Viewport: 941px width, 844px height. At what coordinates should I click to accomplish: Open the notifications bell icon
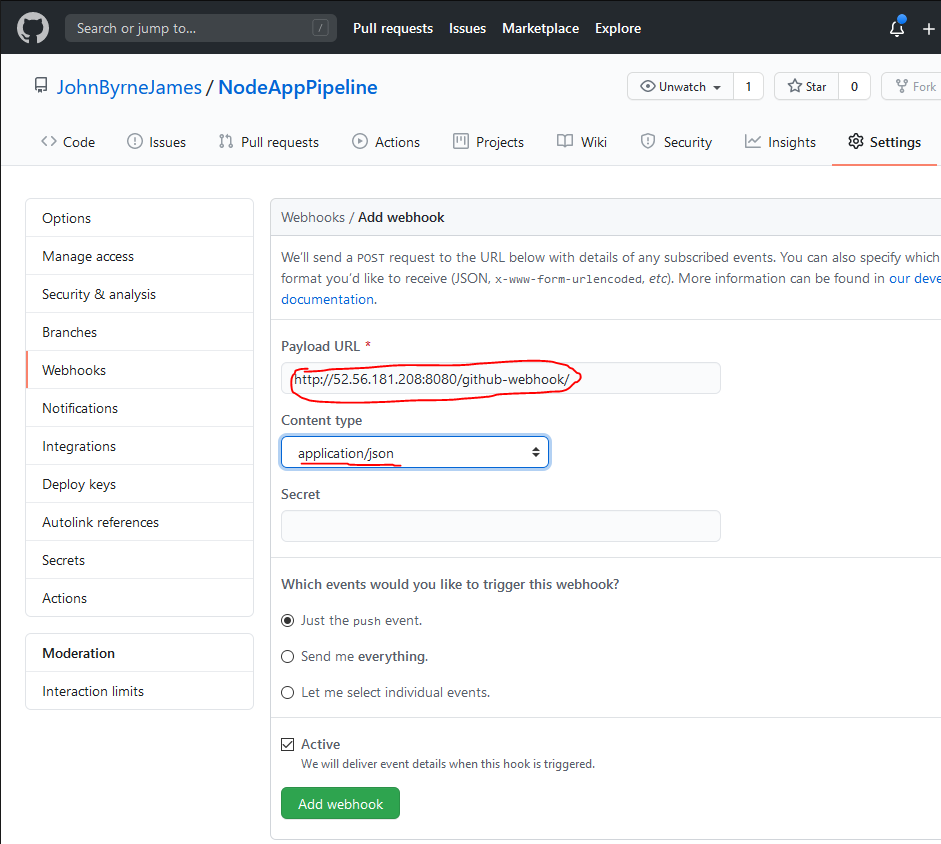(897, 28)
